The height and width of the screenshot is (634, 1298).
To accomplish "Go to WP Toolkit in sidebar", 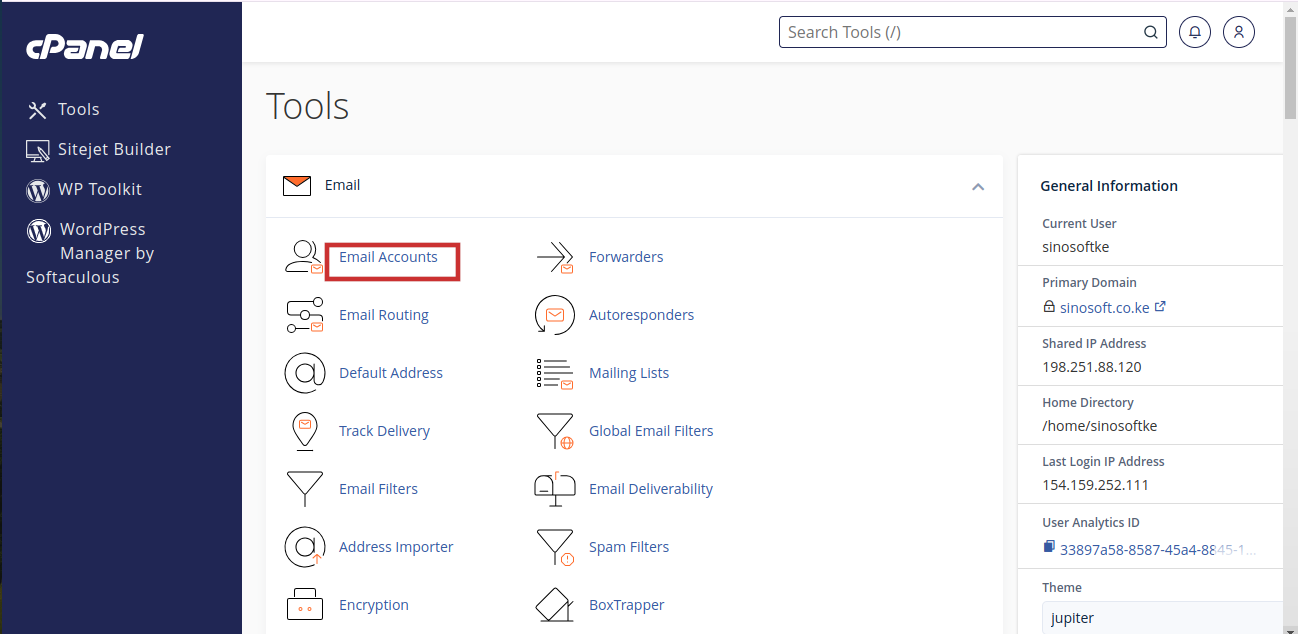I will [99, 190].
